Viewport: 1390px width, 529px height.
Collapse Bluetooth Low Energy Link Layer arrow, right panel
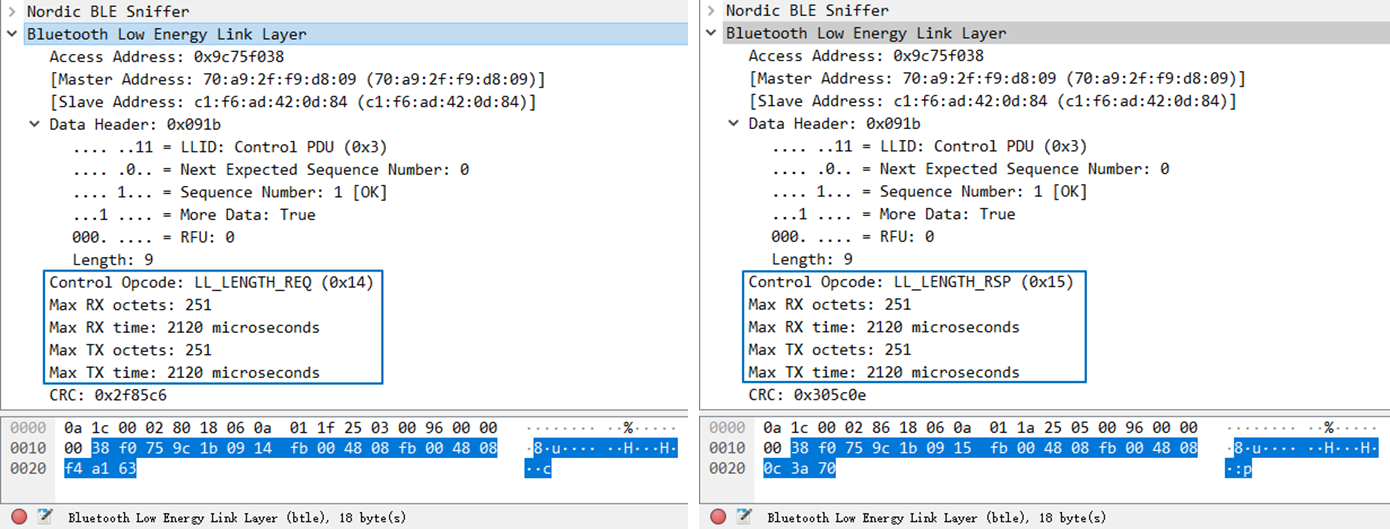click(710, 33)
